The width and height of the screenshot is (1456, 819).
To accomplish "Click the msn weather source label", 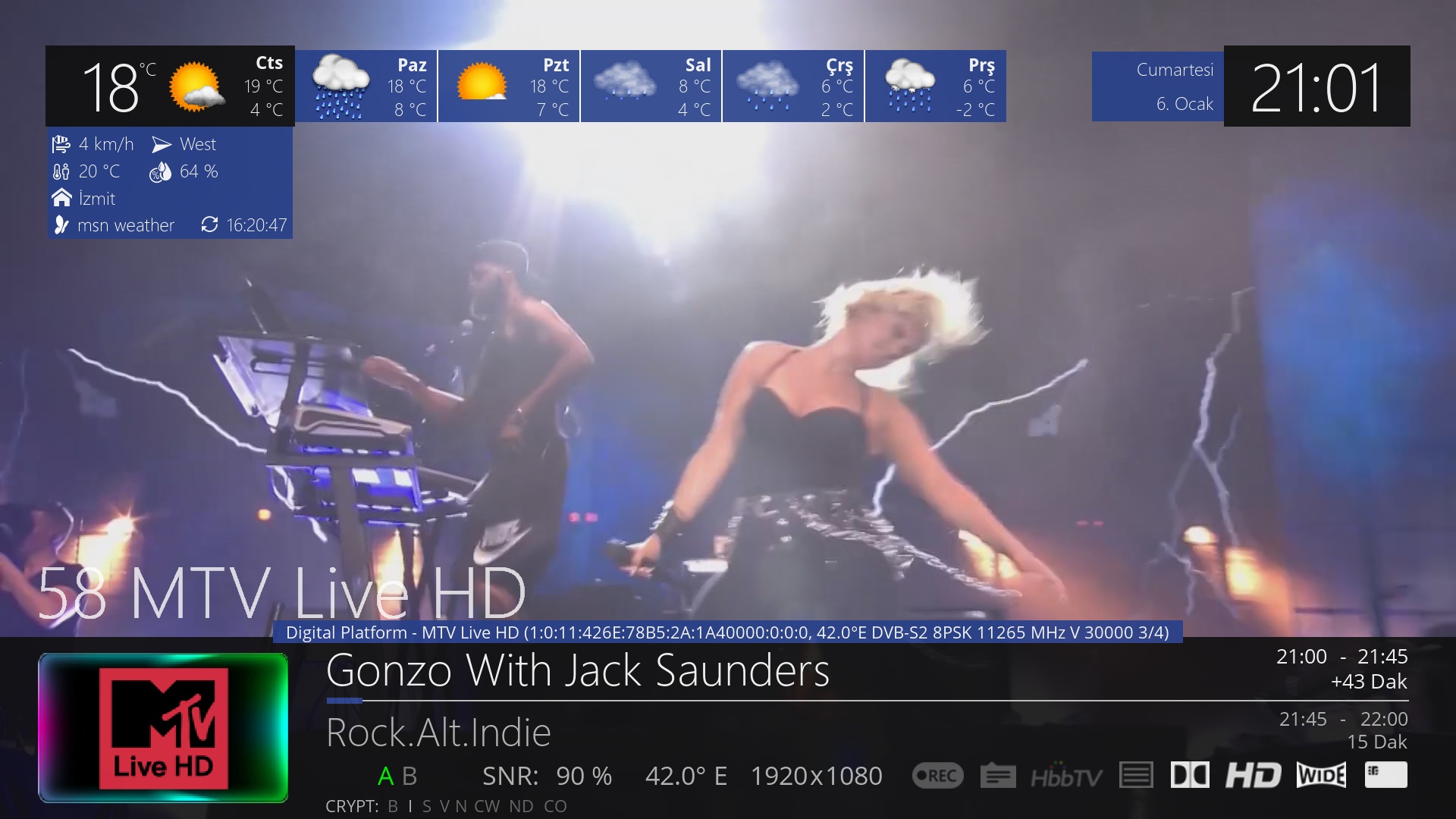I will (126, 225).
